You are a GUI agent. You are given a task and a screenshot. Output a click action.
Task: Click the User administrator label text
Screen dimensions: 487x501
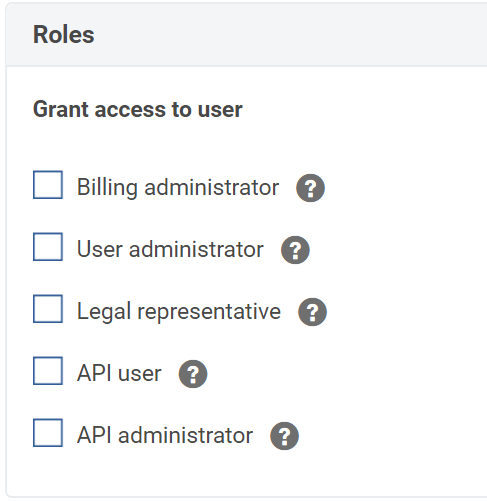click(x=170, y=249)
